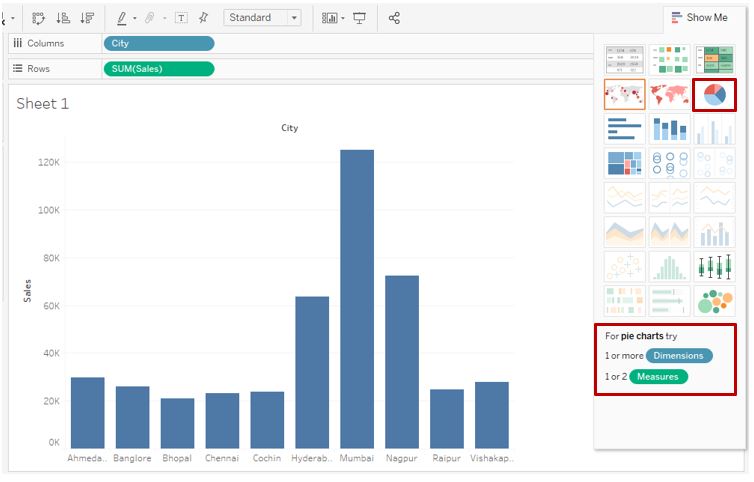Screen dimensions: 754x482
Task: Sort bars descending using toolbar icon
Action: click(87, 18)
